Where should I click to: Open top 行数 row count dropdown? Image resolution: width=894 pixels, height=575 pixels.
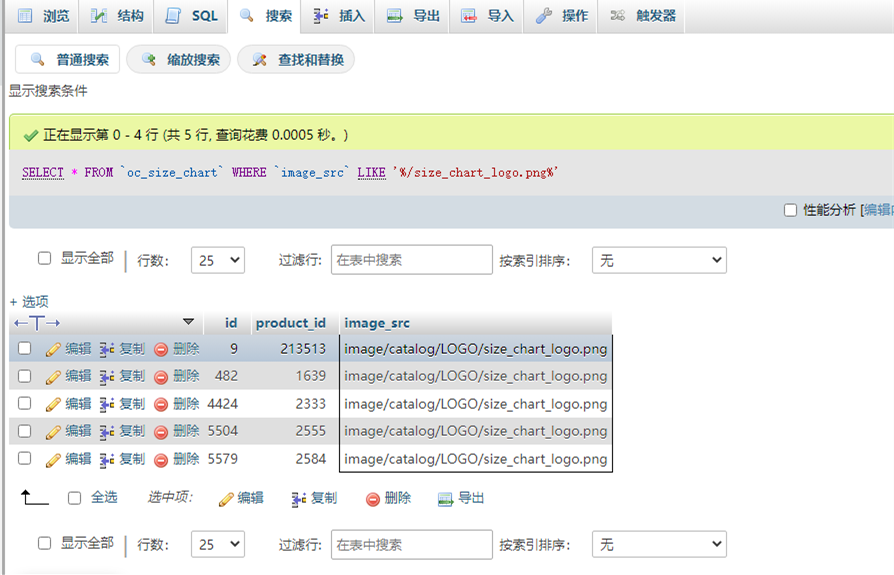coord(218,260)
